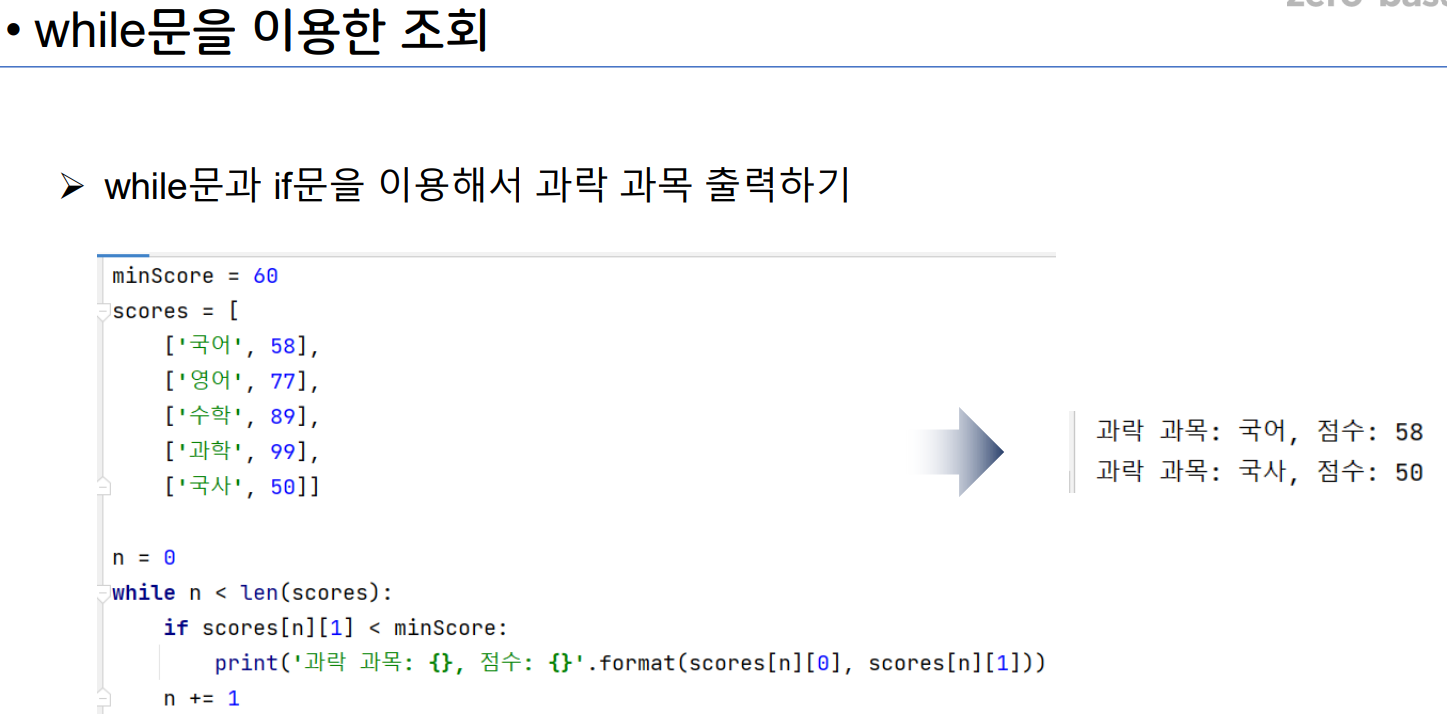Click output line '과락 과목: 국사, 점수: 50'
The image size is (1447, 720).
(1259, 471)
